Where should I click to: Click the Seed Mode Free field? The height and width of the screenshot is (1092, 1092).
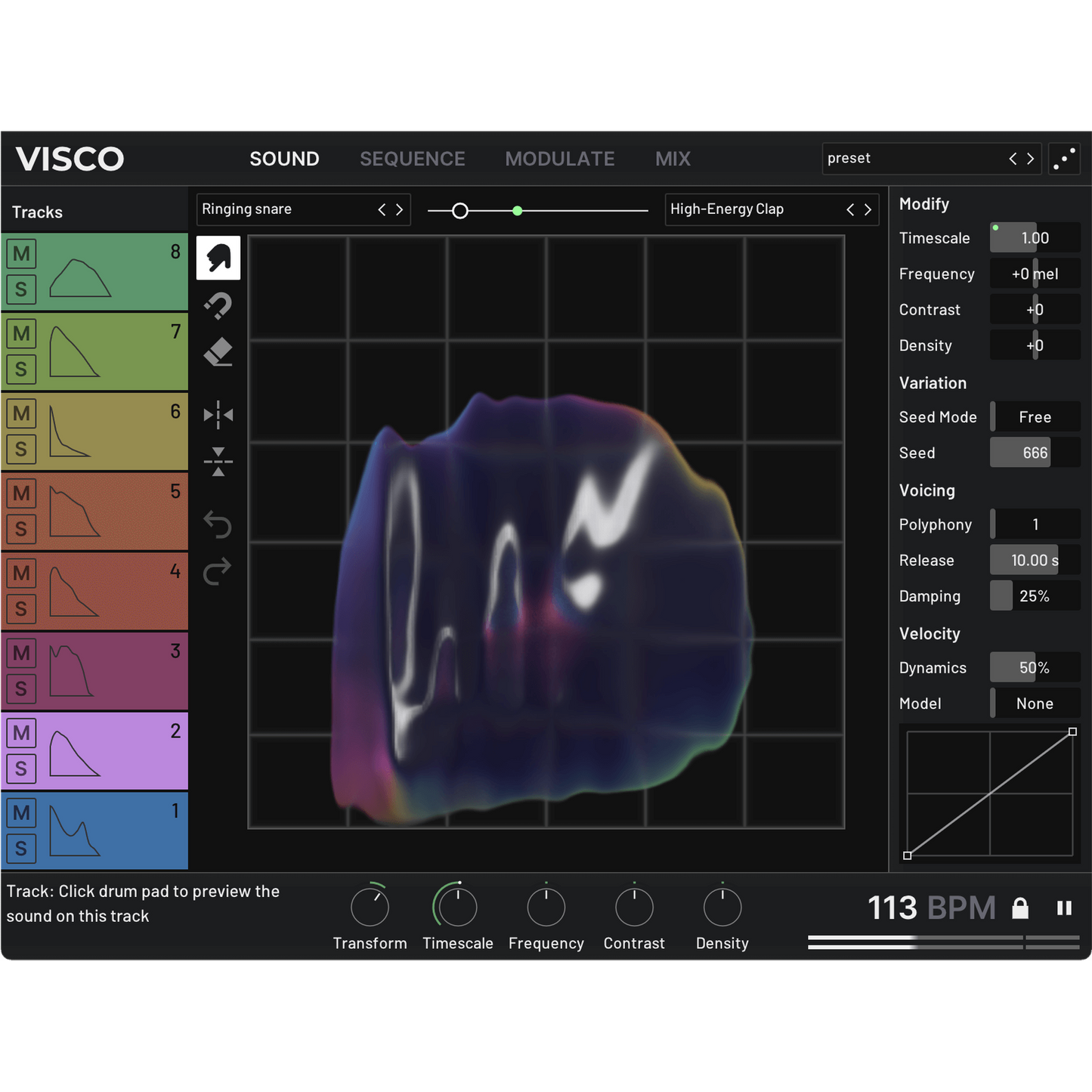[x=1035, y=417]
